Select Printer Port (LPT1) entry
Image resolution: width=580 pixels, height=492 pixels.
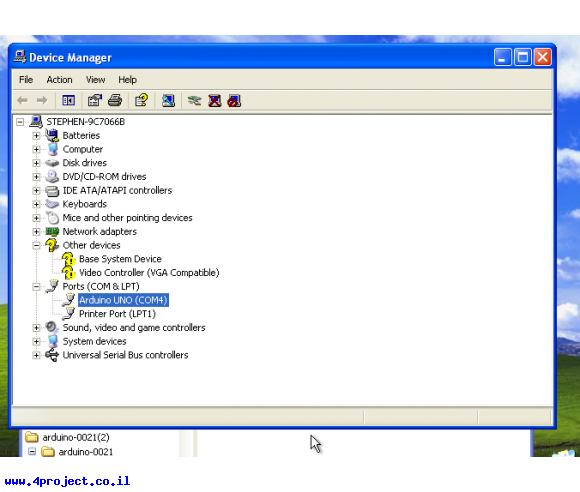coord(117,314)
